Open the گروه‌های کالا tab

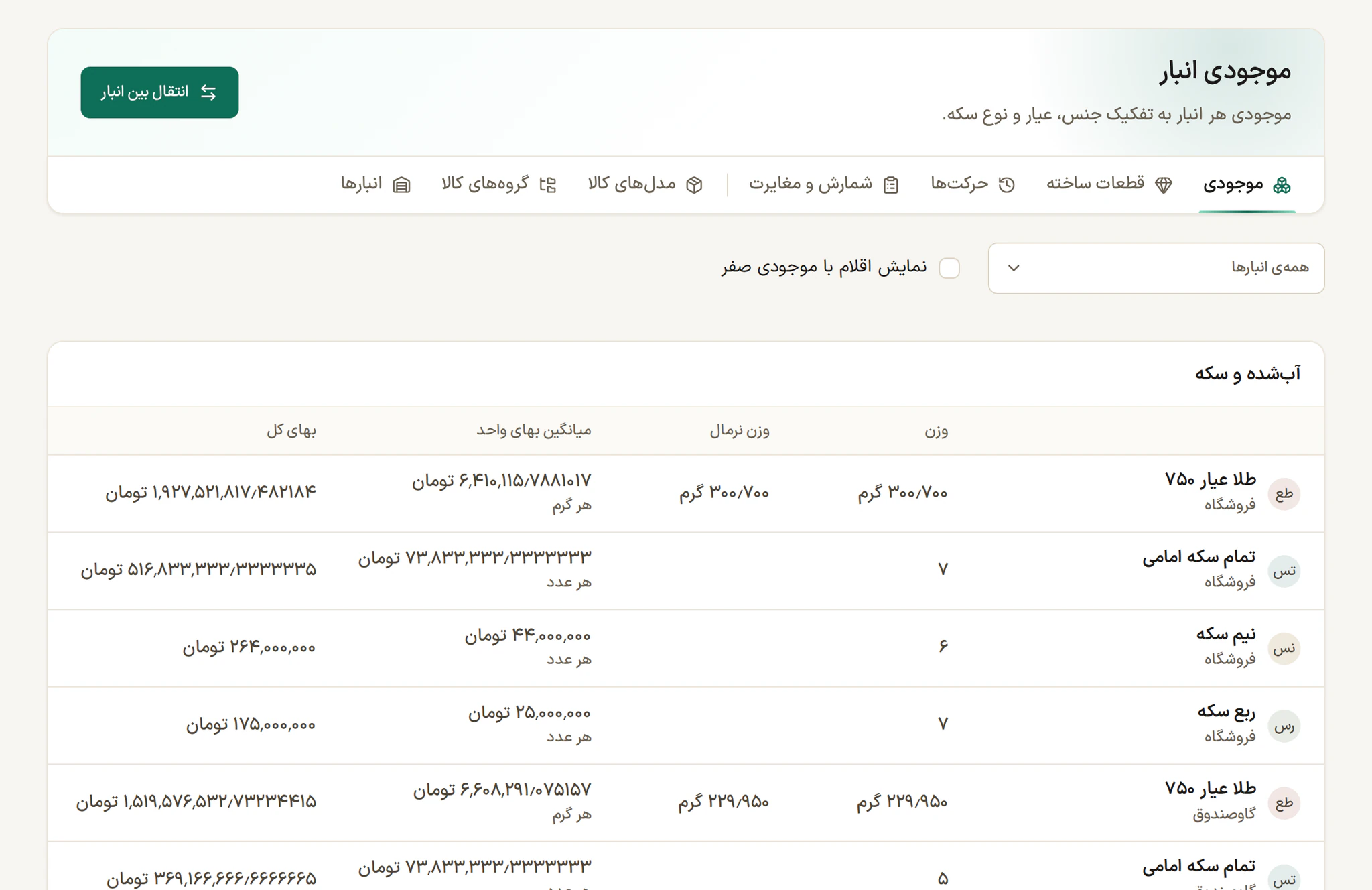pos(499,184)
